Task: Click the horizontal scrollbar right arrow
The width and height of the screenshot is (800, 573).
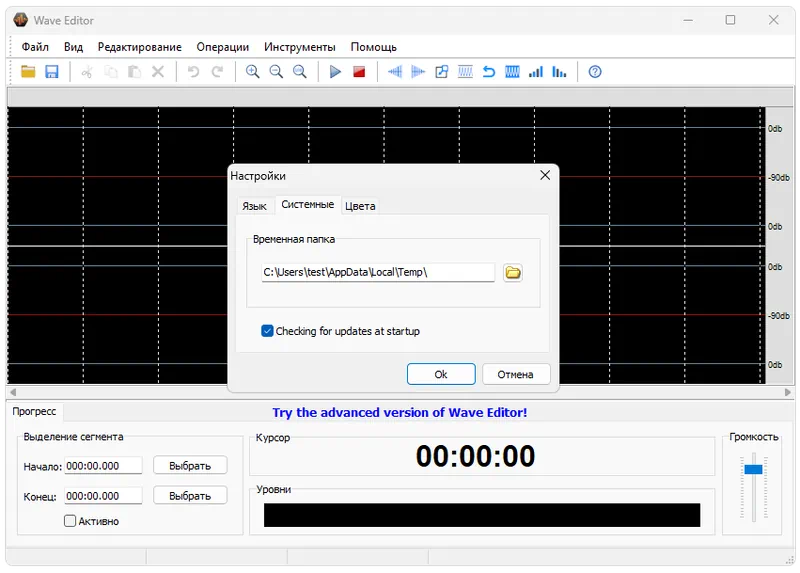Action: [788, 392]
